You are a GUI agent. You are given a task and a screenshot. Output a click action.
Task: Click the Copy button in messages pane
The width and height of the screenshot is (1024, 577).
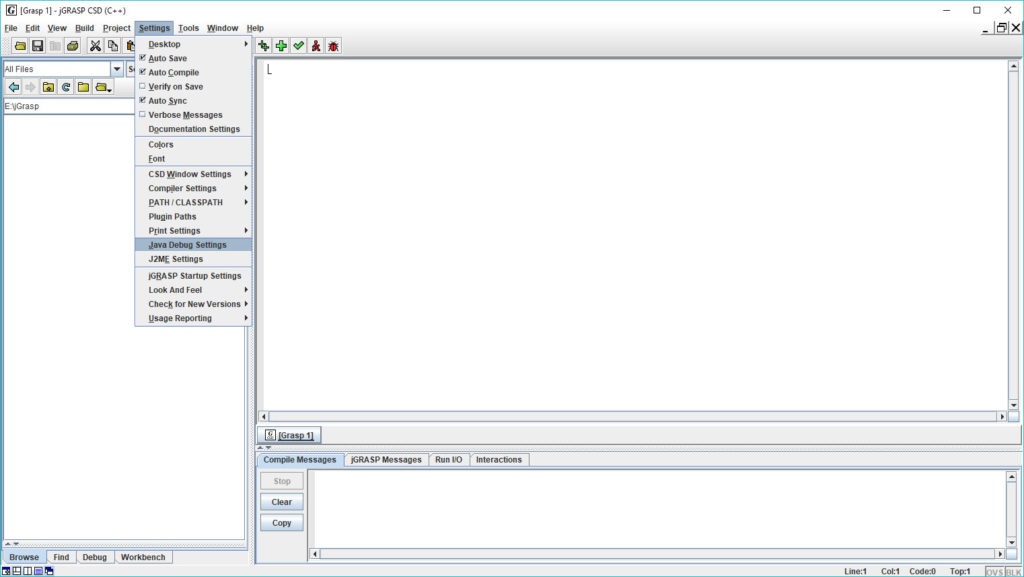281,523
